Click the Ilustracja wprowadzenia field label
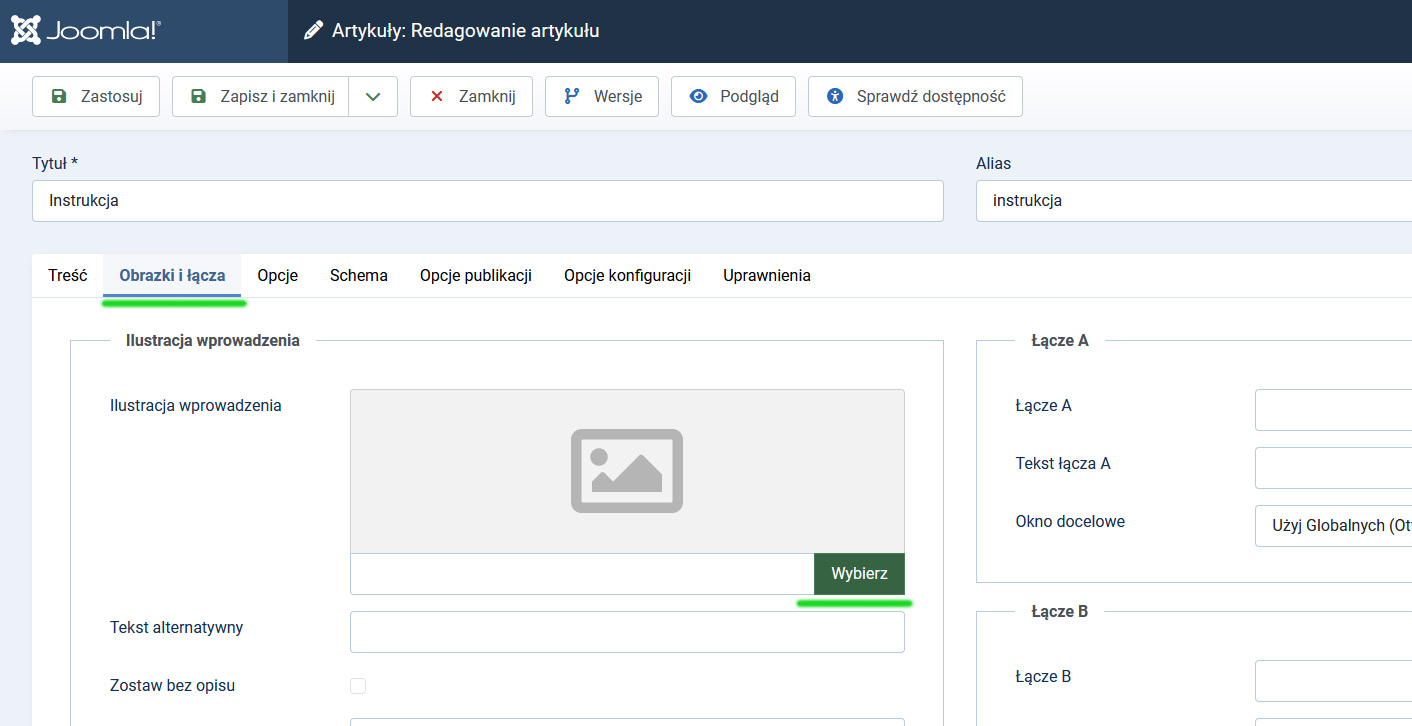Screen dimensions: 1412x726 click(x=196, y=406)
